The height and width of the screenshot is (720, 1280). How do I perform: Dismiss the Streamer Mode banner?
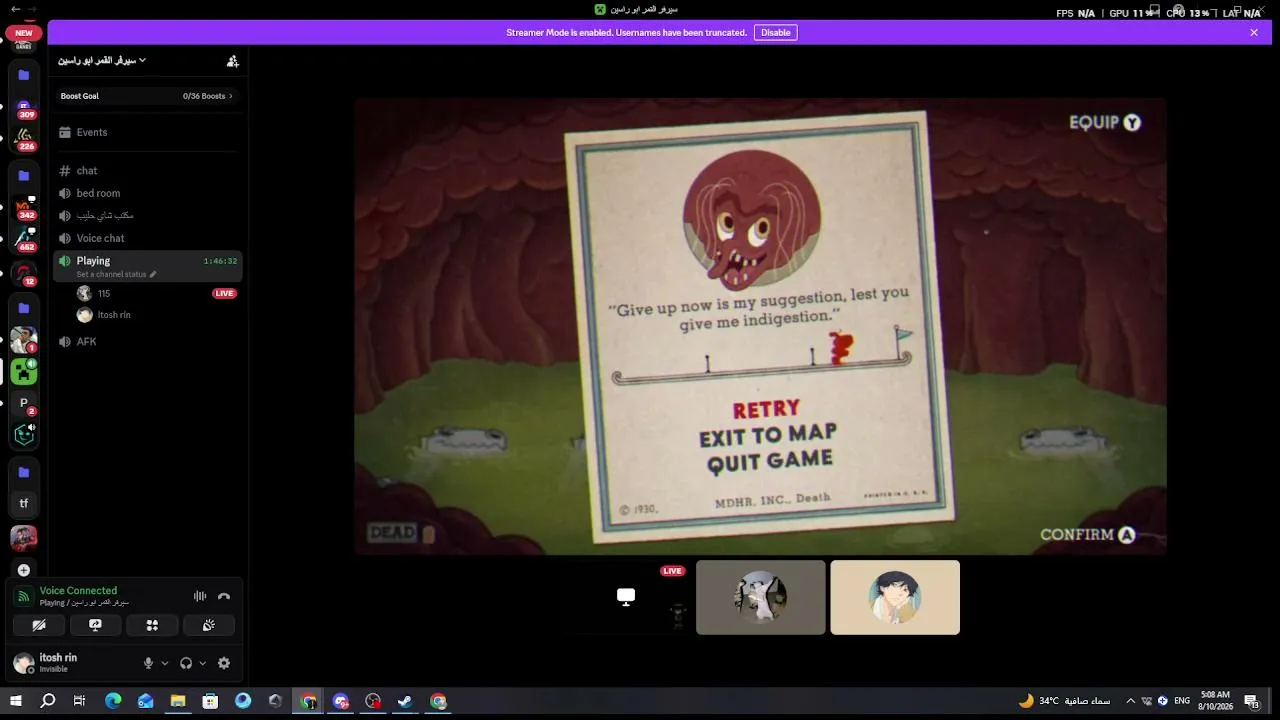[1254, 33]
